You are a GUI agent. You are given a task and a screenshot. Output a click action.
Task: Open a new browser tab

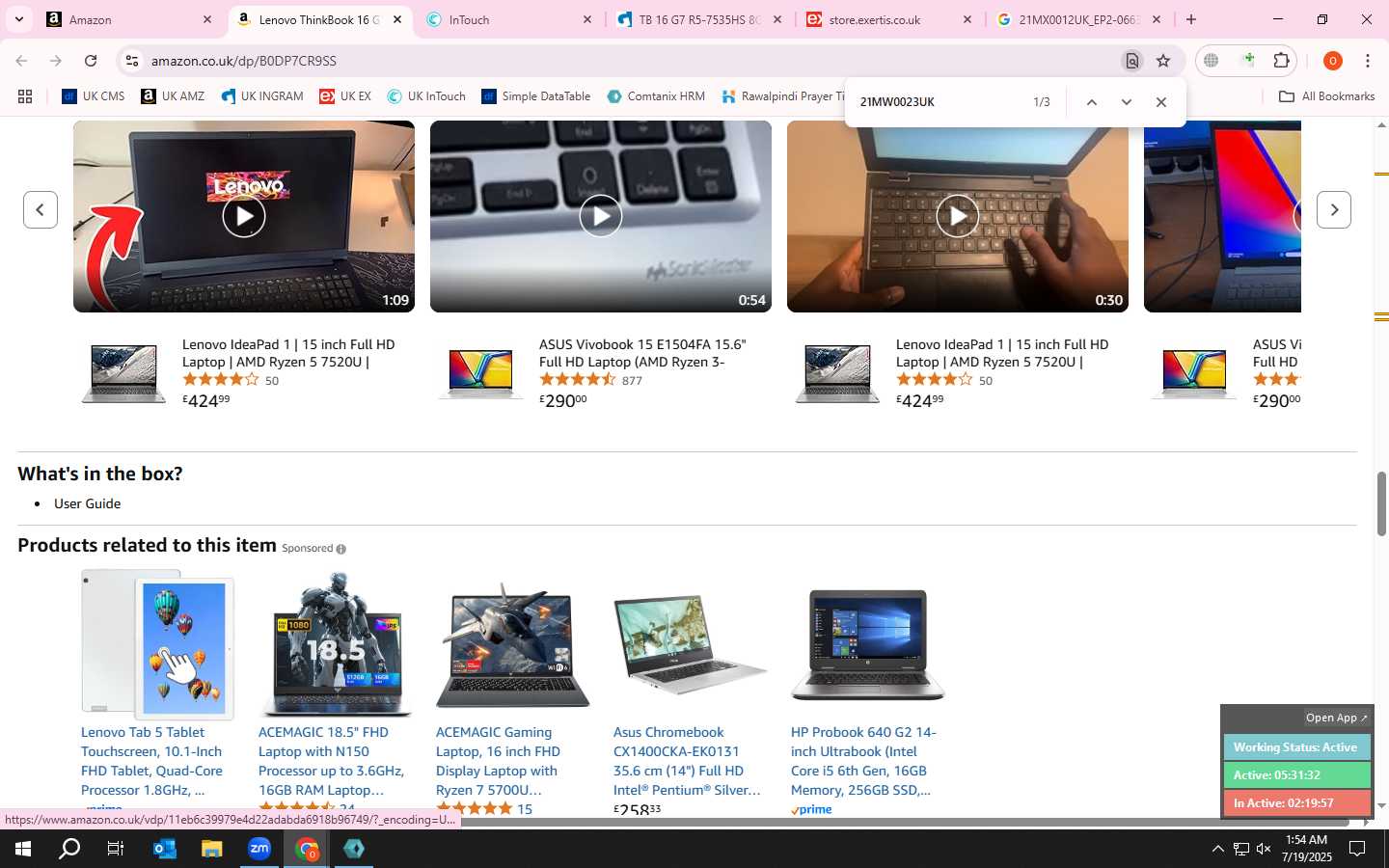1191,19
